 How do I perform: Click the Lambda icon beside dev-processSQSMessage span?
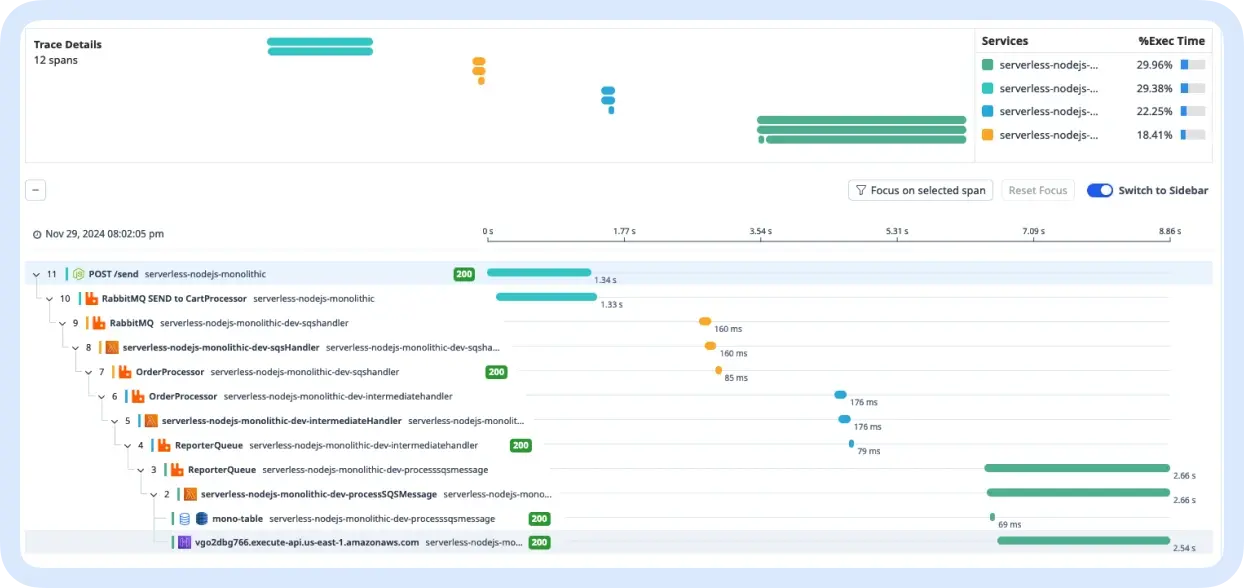[190, 494]
